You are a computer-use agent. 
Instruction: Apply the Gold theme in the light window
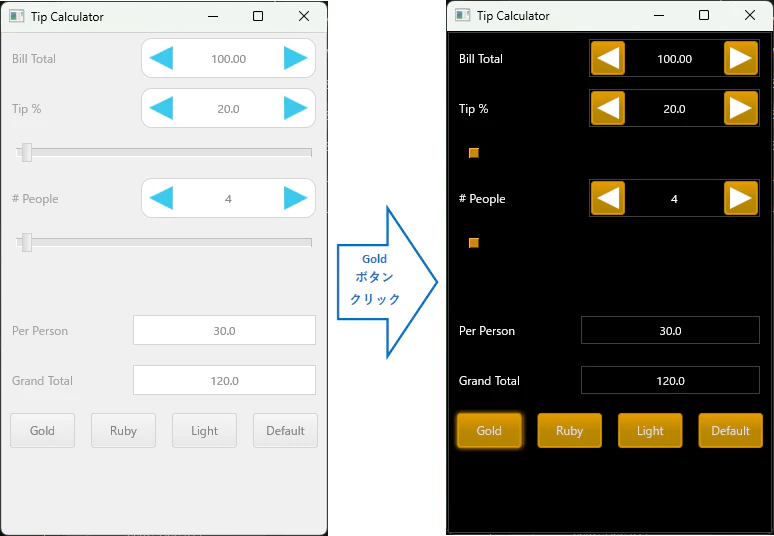point(42,430)
